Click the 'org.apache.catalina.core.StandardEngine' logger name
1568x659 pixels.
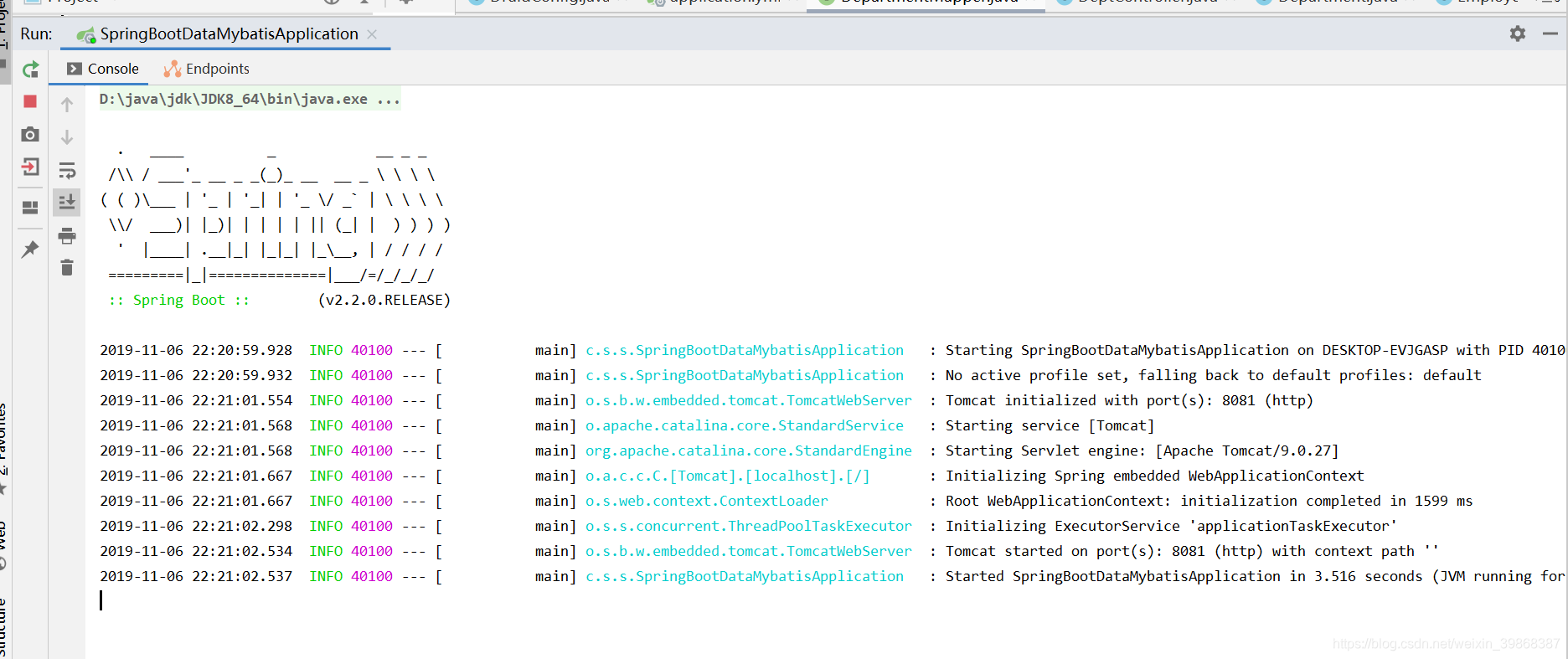(749, 450)
